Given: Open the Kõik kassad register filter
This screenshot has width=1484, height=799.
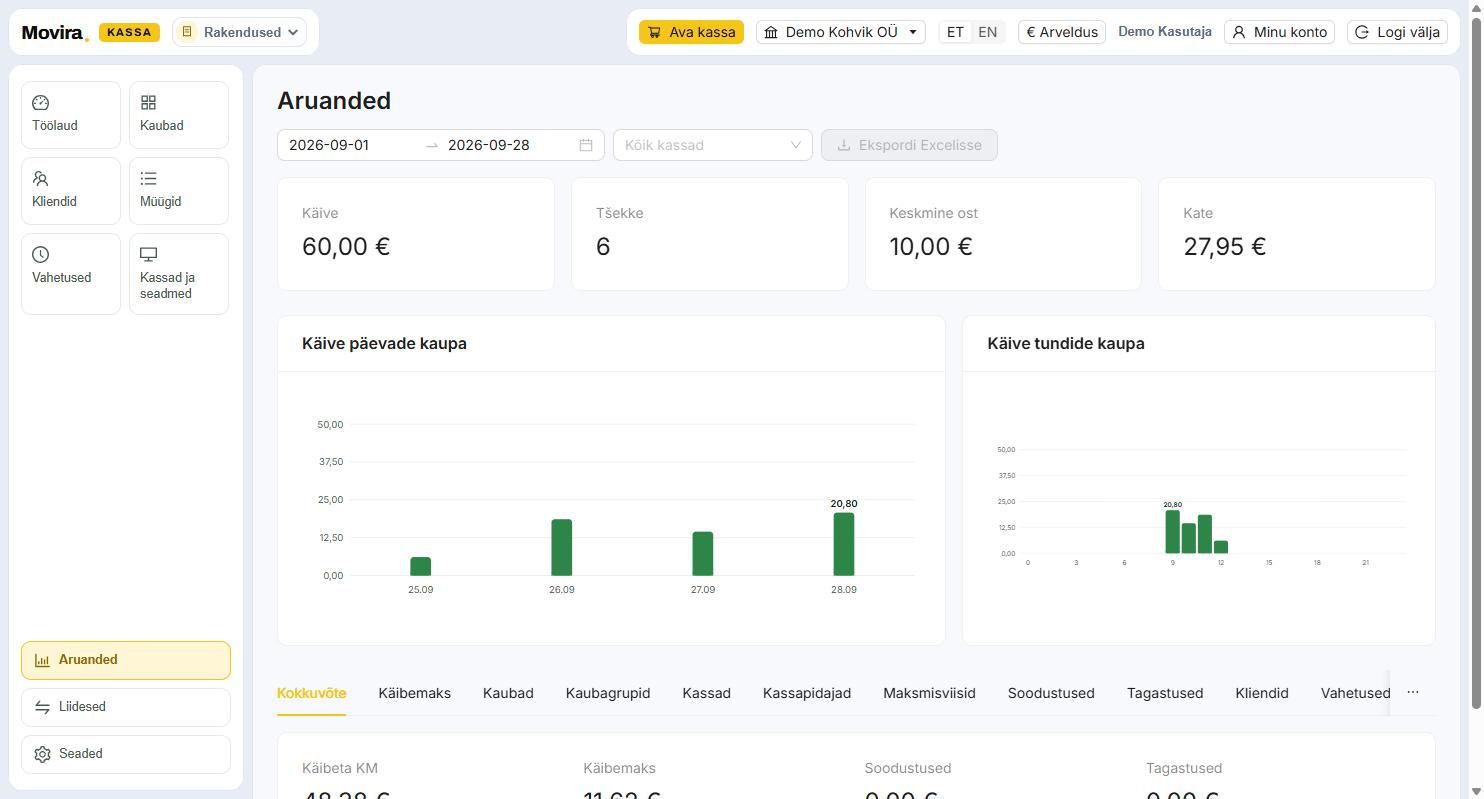Looking at the screenshot, I should pos(712,145).
